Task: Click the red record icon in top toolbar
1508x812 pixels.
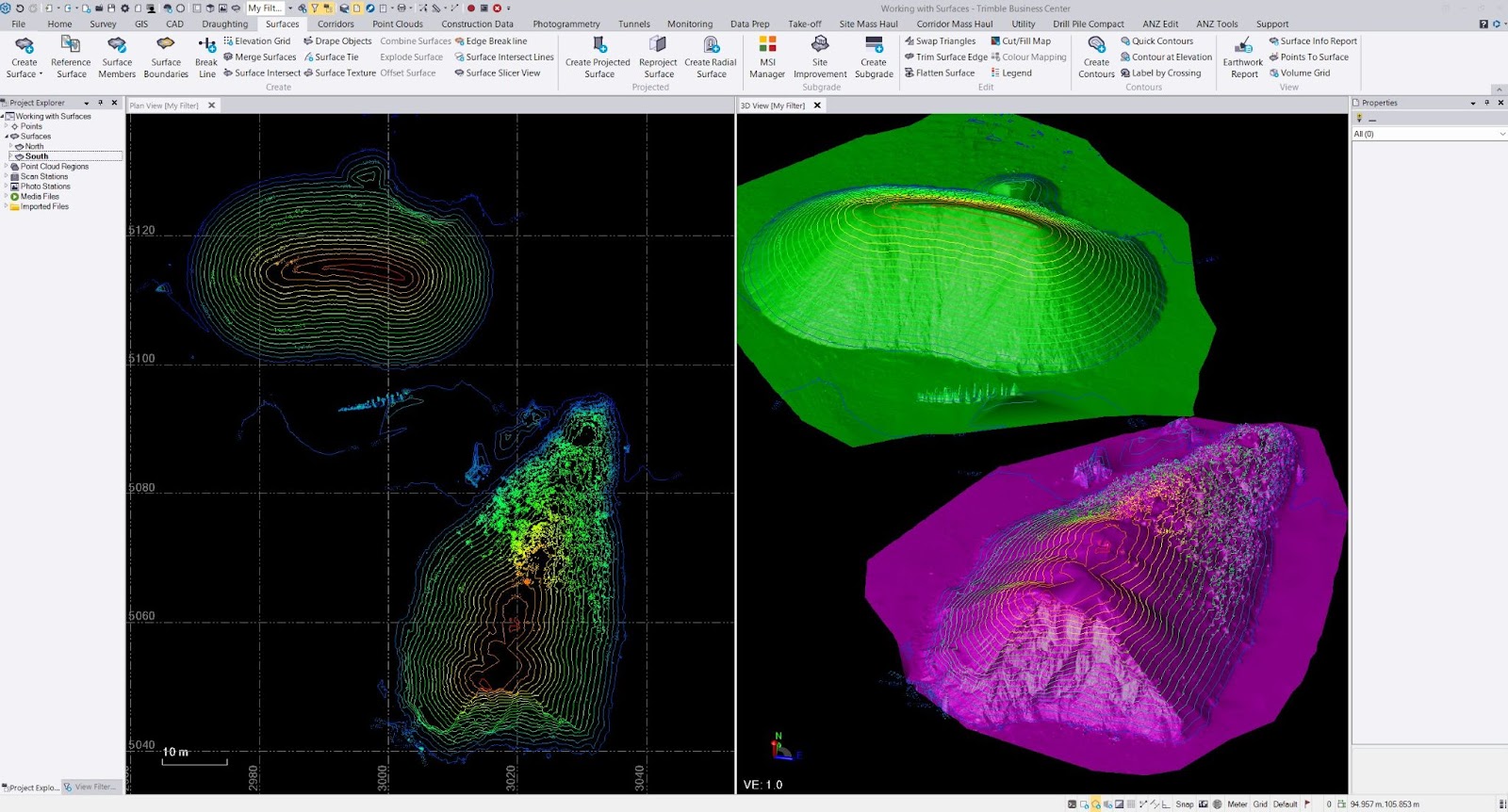Action: tap(471, 8)
